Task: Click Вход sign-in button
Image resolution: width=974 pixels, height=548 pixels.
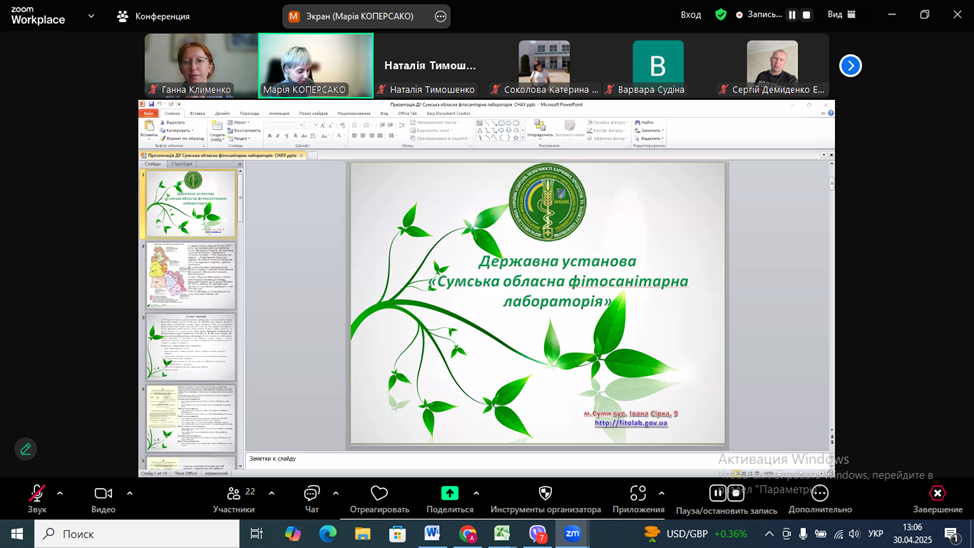Action: point(691,14)
